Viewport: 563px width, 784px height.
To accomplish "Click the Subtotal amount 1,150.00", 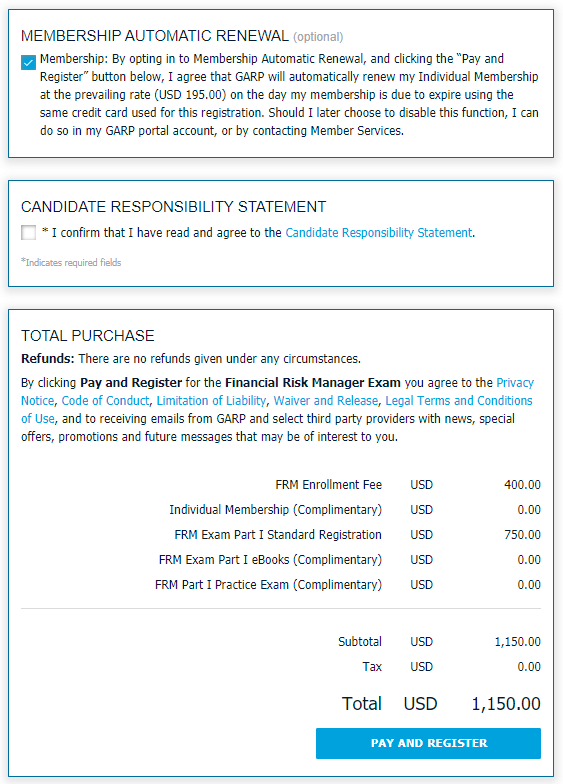I will click(518, 642).
